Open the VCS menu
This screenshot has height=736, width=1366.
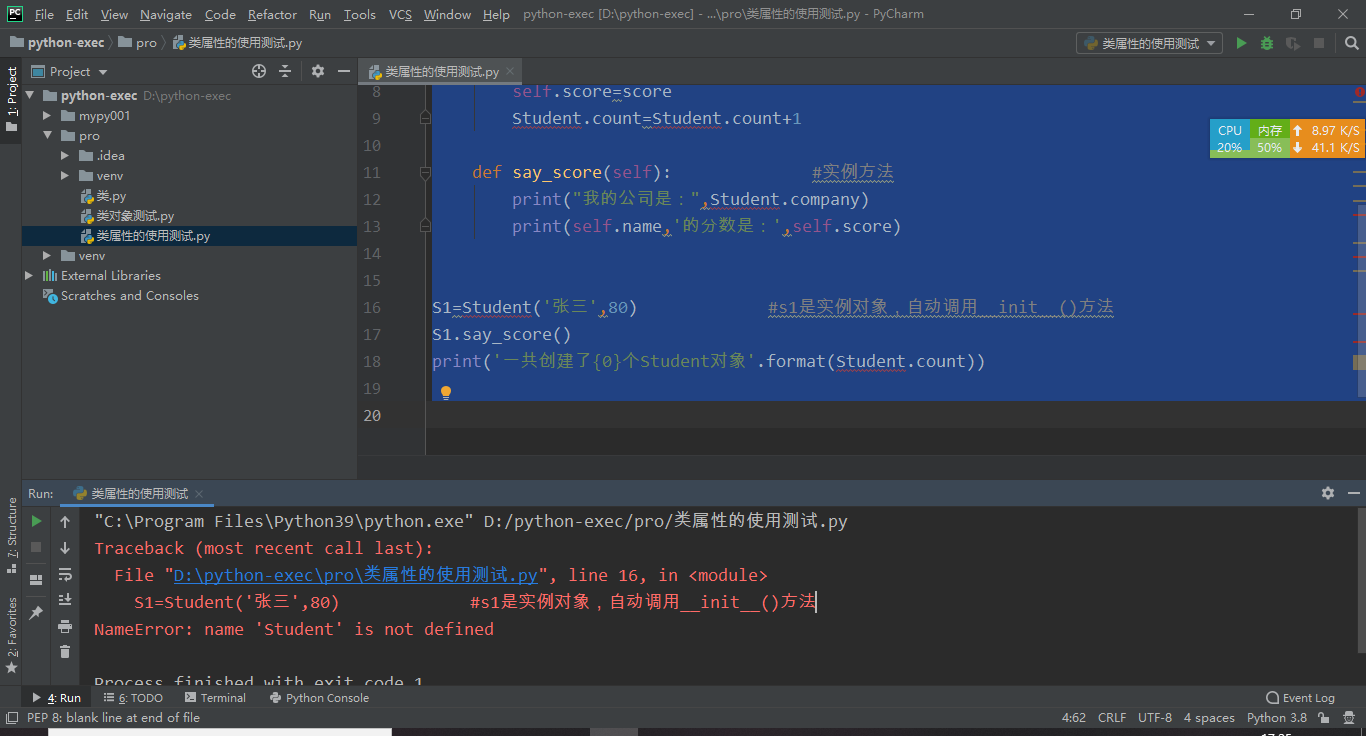tap(400, 14)
